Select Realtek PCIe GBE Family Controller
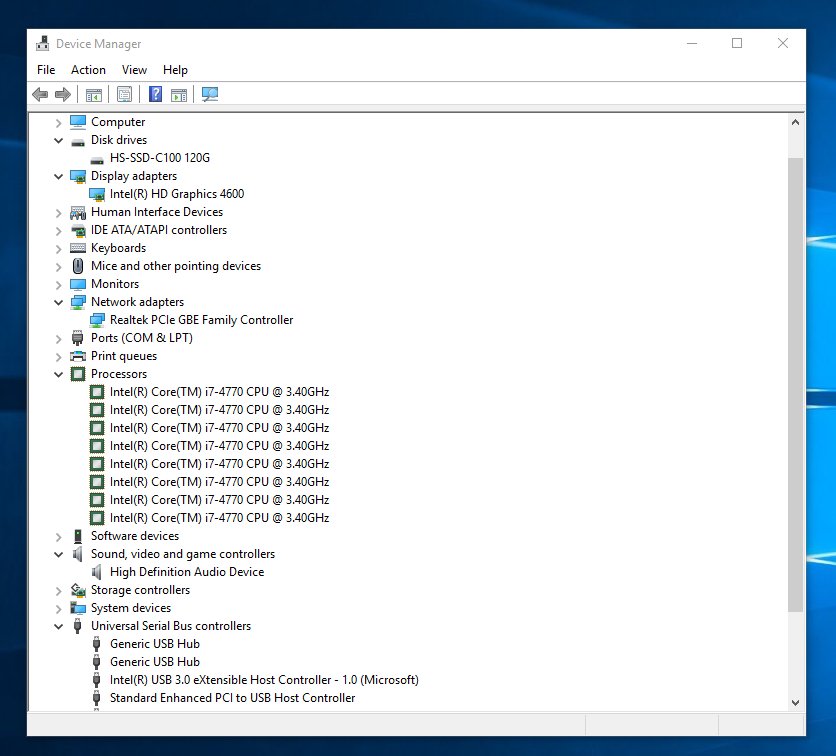Image resolution: width=836 pixels, height=756 pixels. click(x=201, y=320)
